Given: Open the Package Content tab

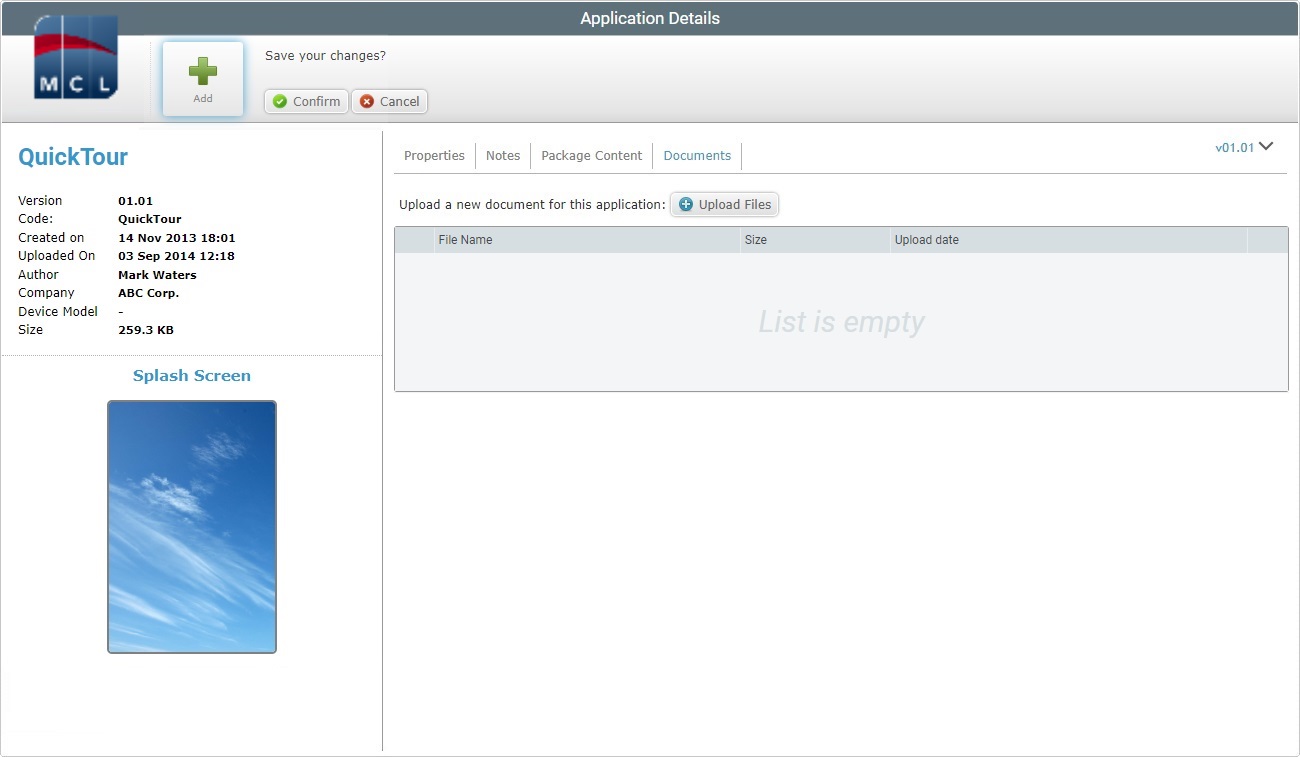Looking at the screenshot, I should [591, 155].
